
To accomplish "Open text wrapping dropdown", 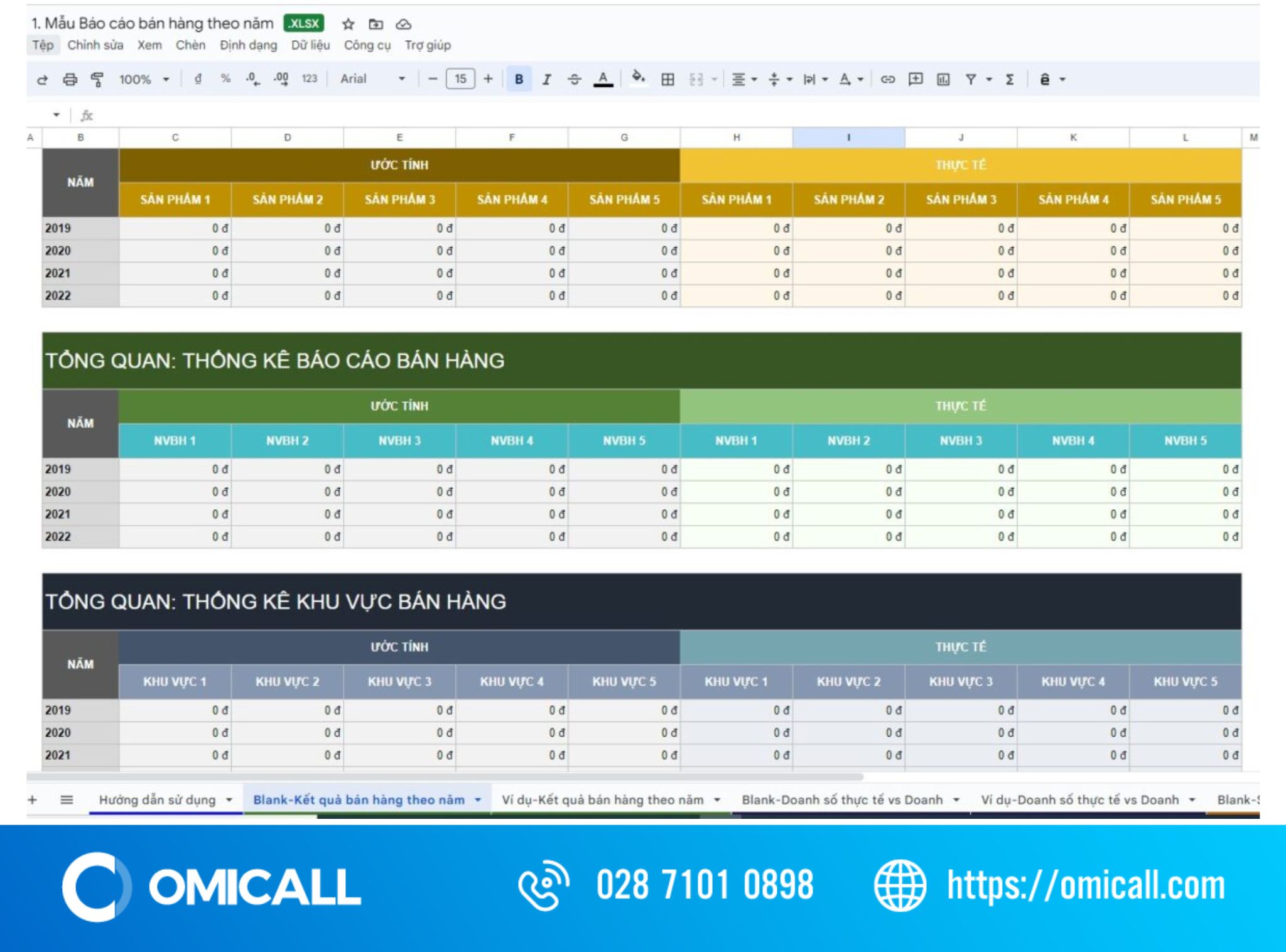I will click(x=816, y=79).
